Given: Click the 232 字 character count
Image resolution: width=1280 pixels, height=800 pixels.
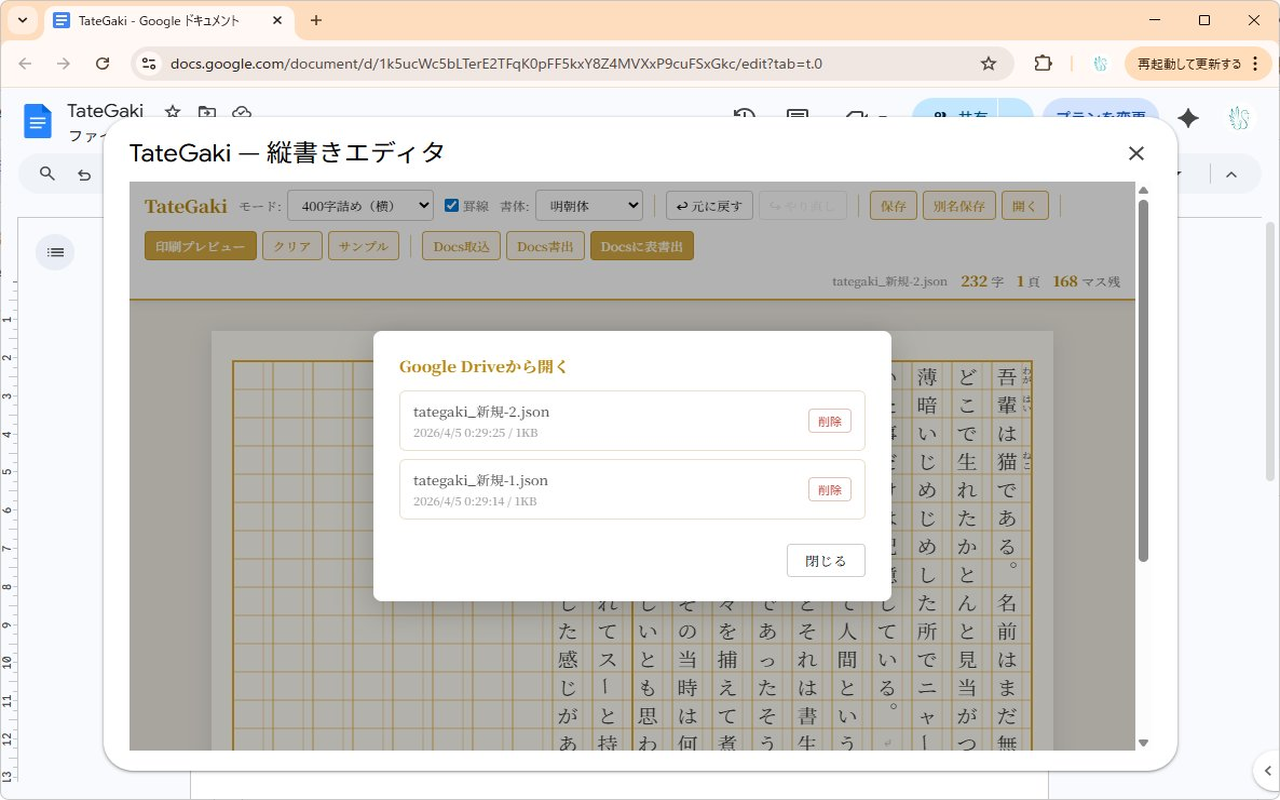Looking at the screenshot, I should [982, 281].
